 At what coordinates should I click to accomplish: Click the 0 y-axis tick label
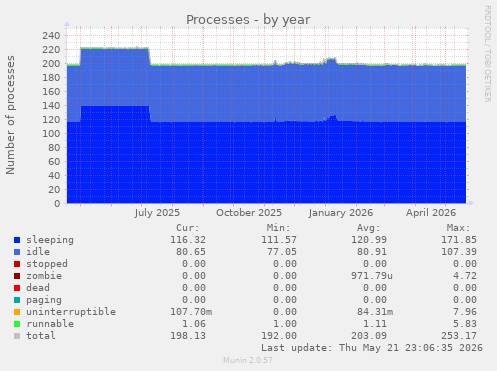[57, 204]
